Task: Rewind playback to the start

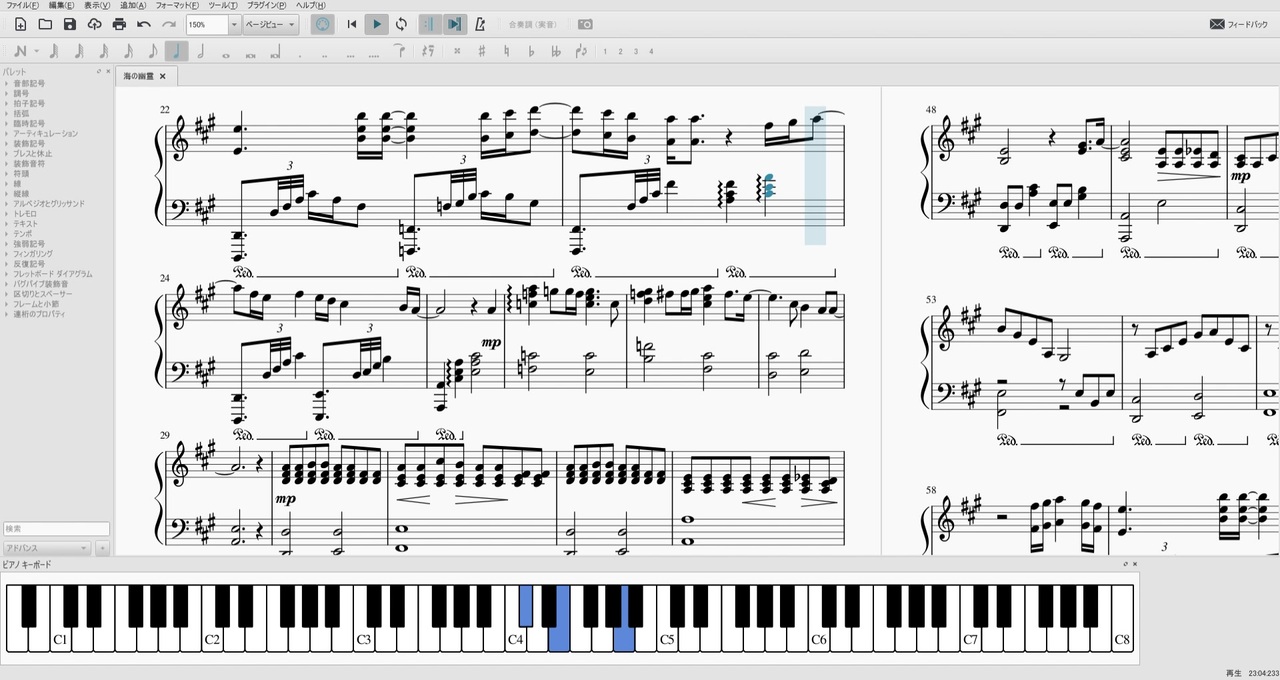Action: (352, 24)
